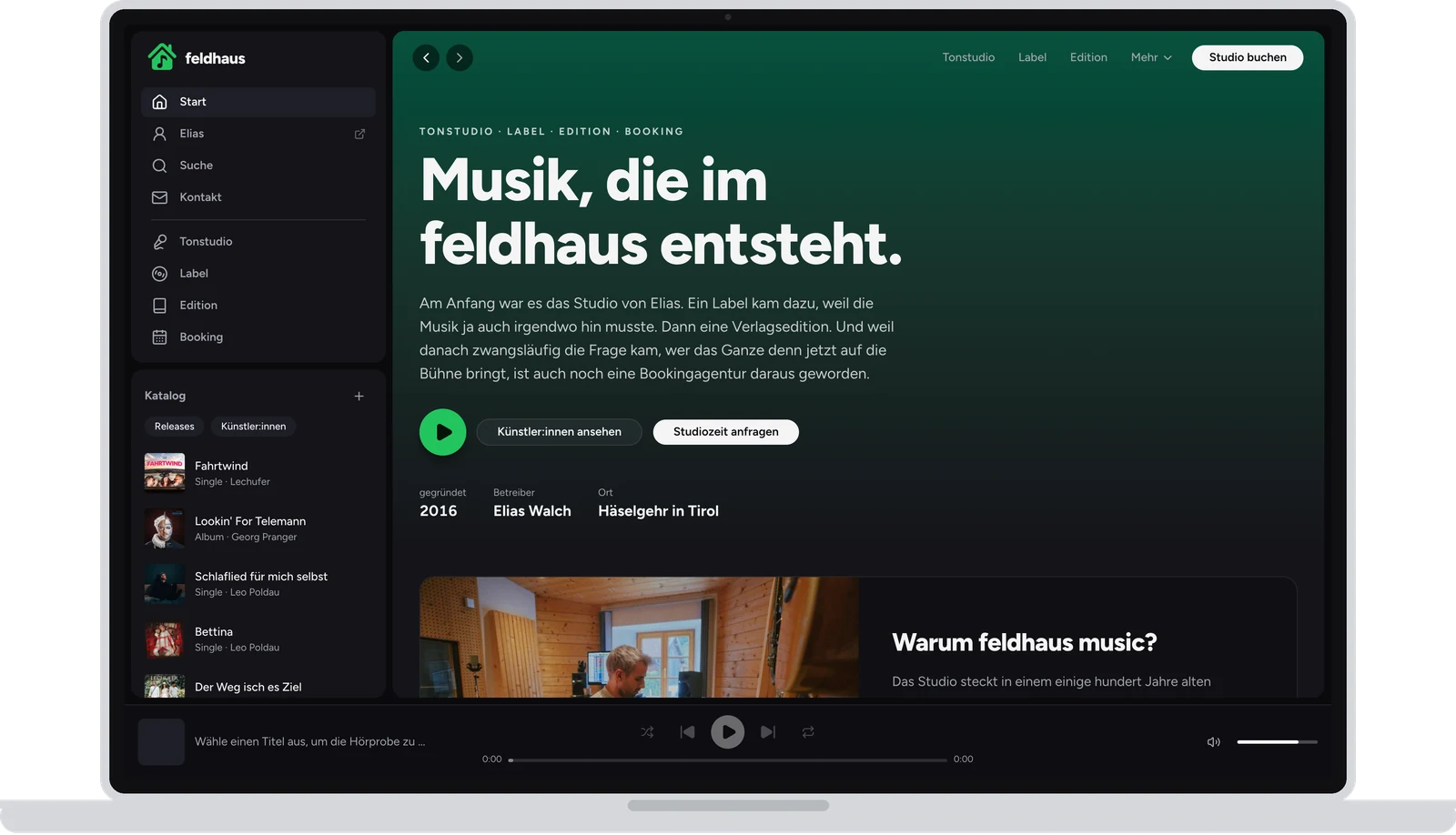
Task: Click the 'Single · Lechufer' subtitle
Action: click(x=232, y=482)
